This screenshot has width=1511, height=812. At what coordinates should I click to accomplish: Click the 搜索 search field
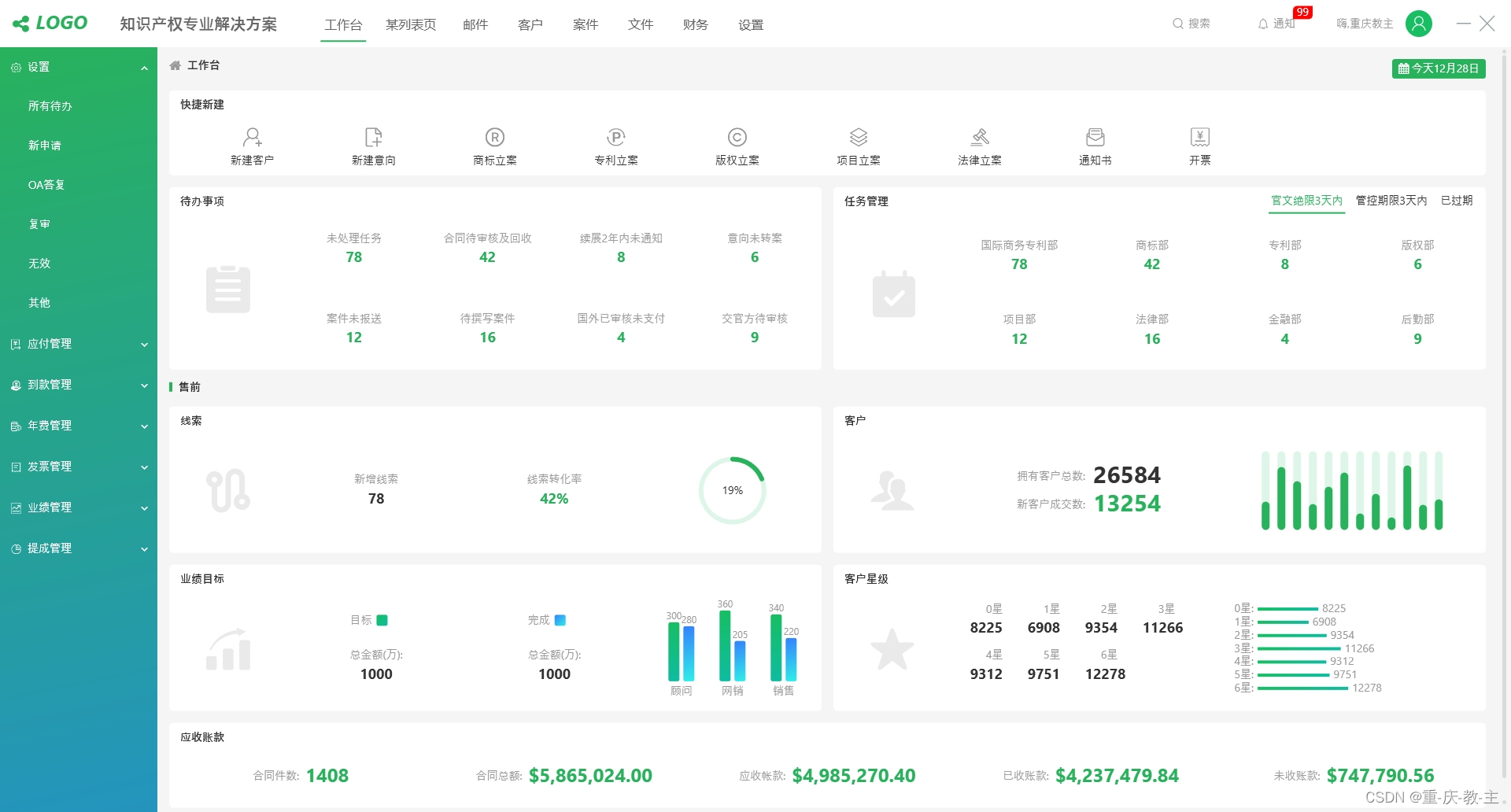1191,24
